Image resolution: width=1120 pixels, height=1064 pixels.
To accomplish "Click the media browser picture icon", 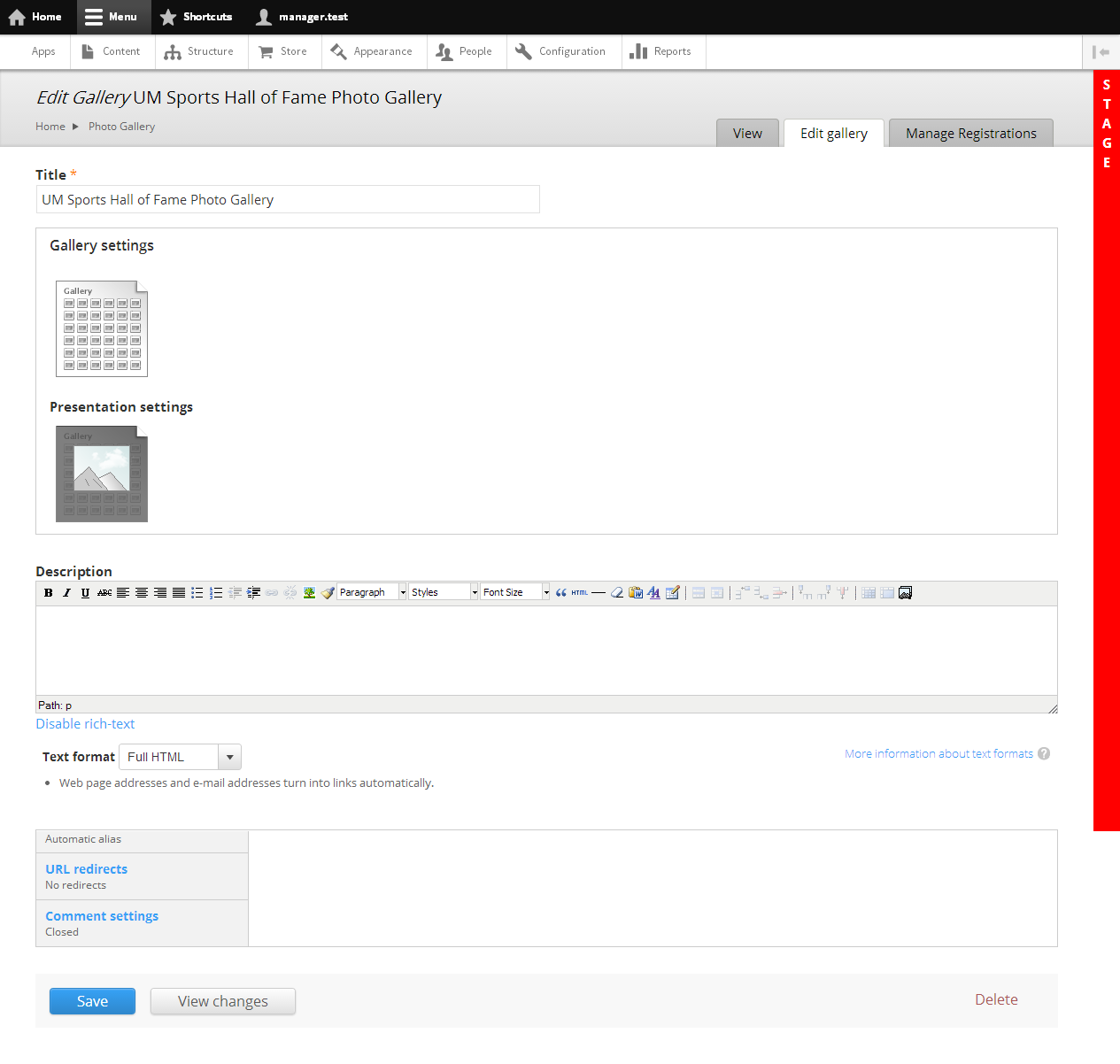I will 905,593.
